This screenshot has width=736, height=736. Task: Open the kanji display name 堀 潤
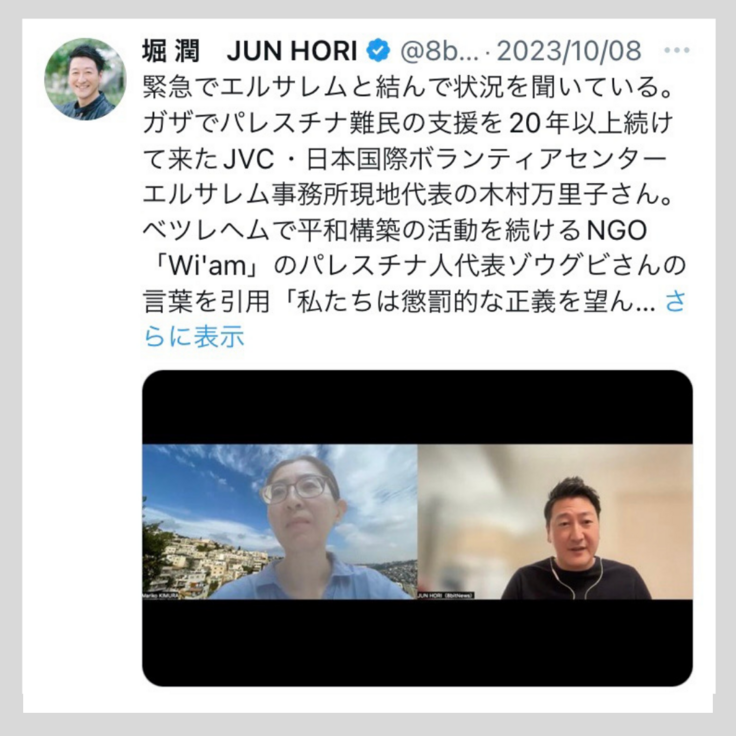[x=171, y=51]
